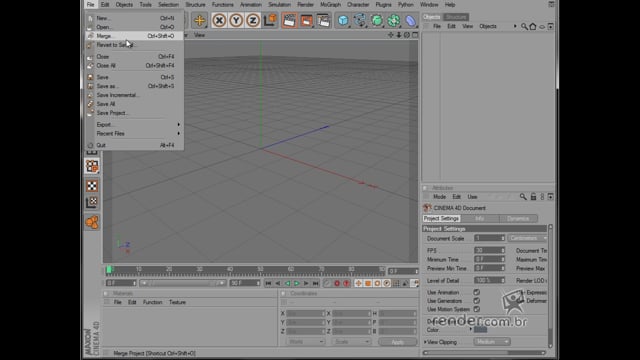Screen dimensions: 640x360
Task: Toggle the viewport layout icon
Action: pyautogui.click(x=415, y=35)
